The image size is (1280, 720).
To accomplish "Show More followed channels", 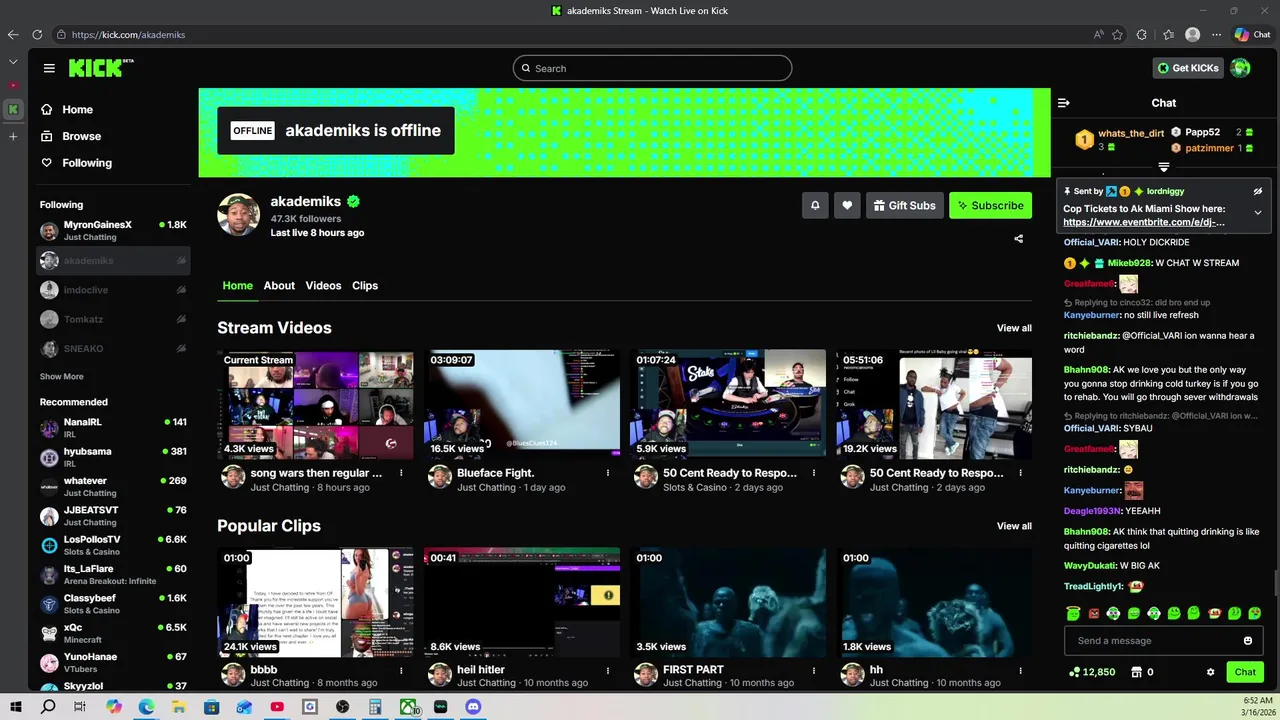I will [x=62, y=377].
